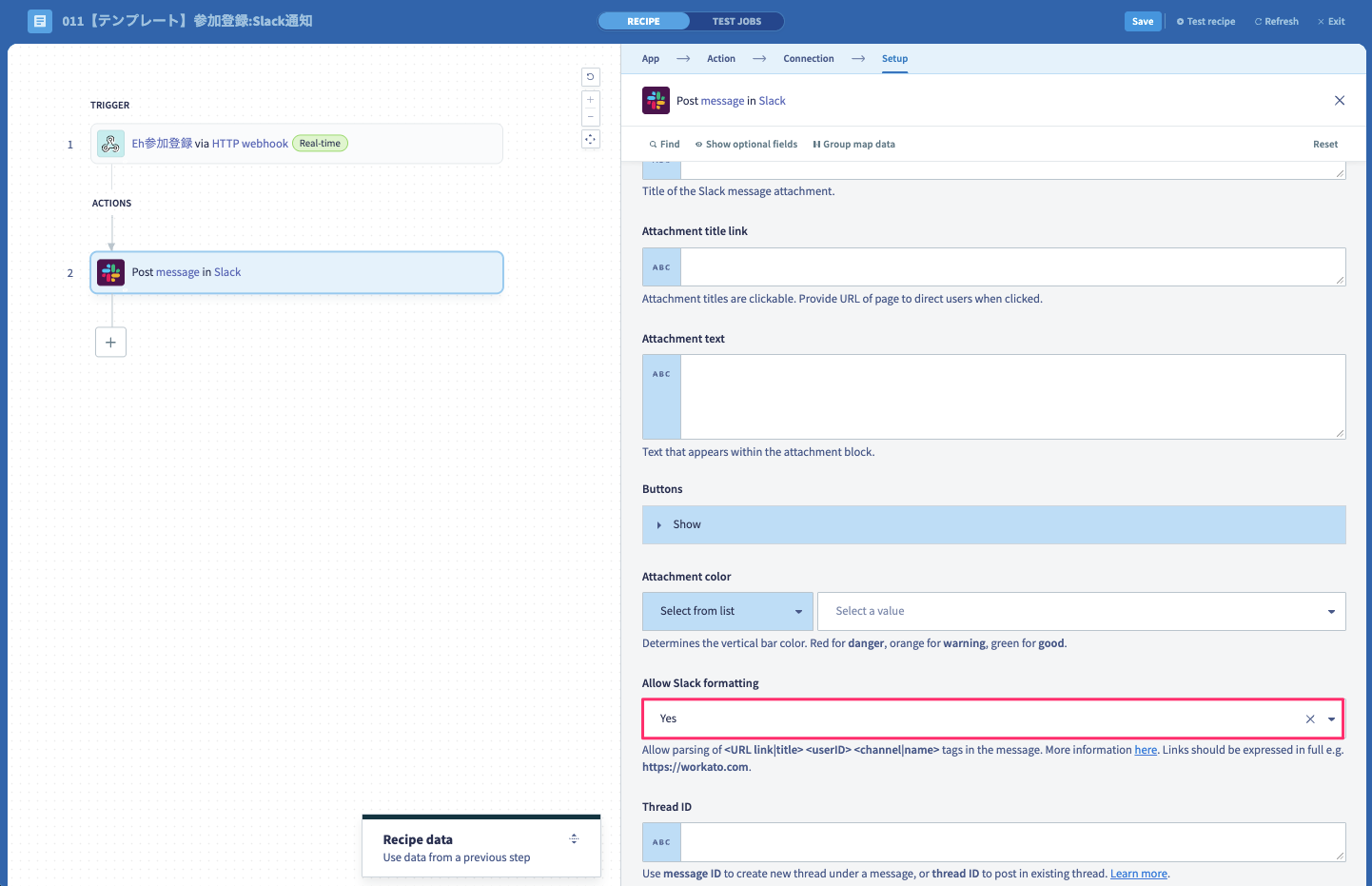The image size is (1372, 886).
Task: Open the Action setup tab
Action: 721,59
